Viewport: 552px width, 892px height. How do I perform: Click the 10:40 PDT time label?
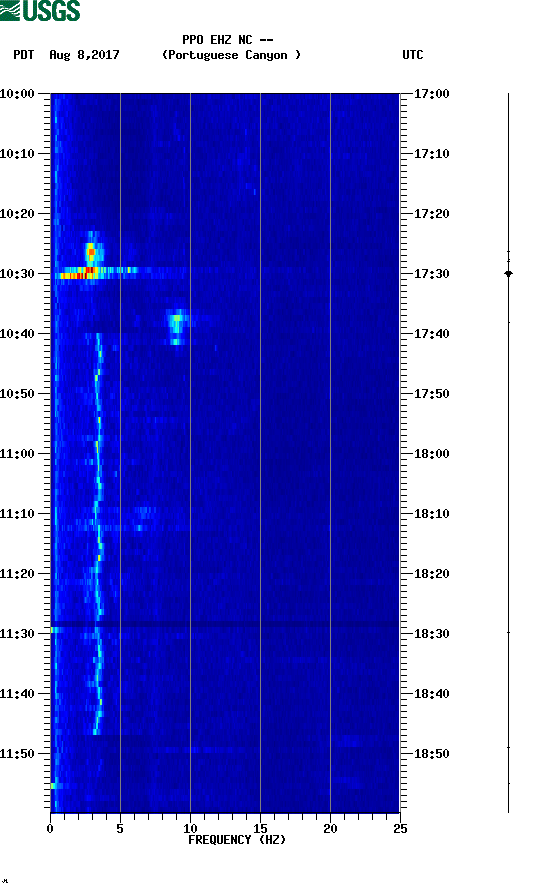point(17,334)
